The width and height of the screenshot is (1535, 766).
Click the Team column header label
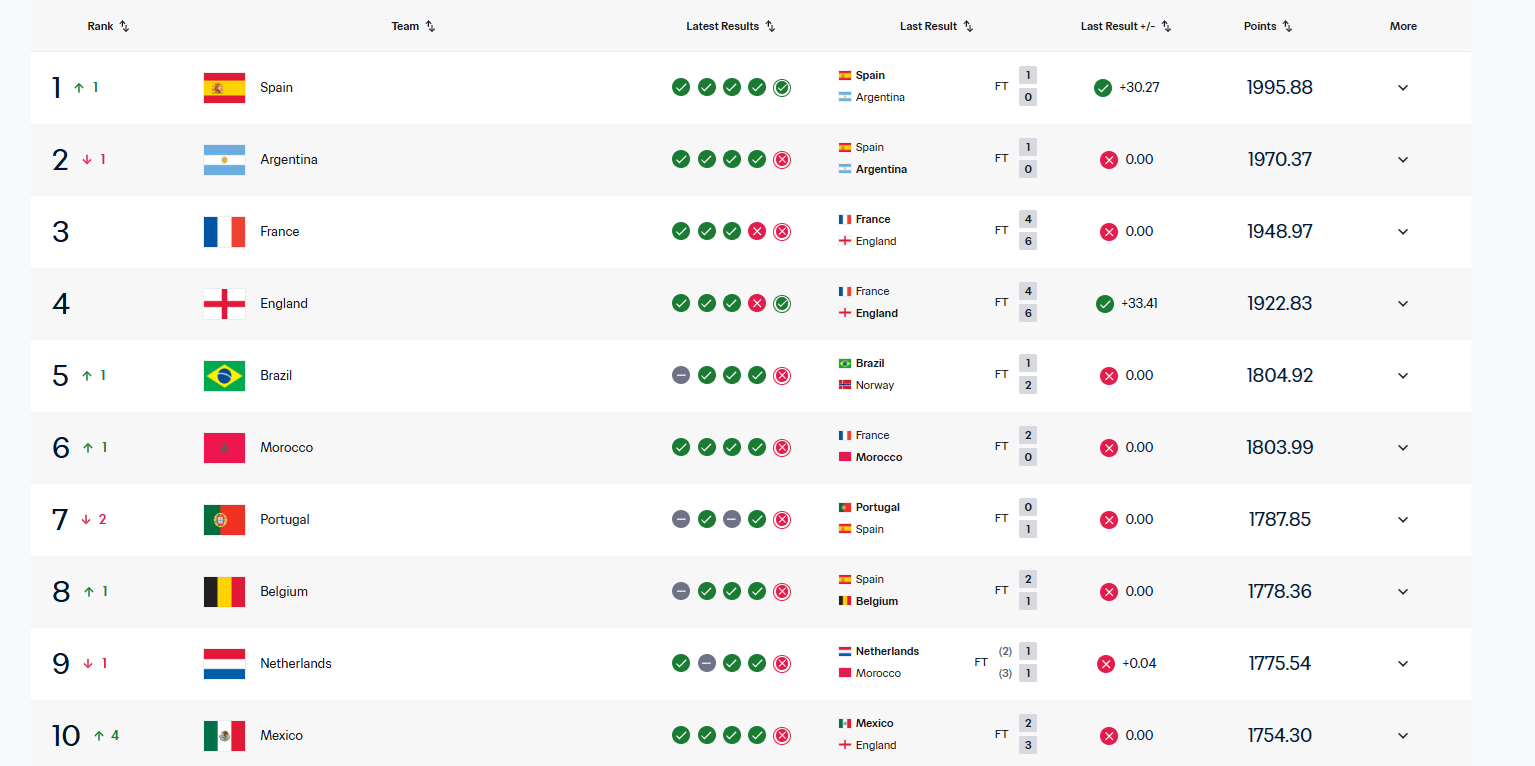[405, 27]
